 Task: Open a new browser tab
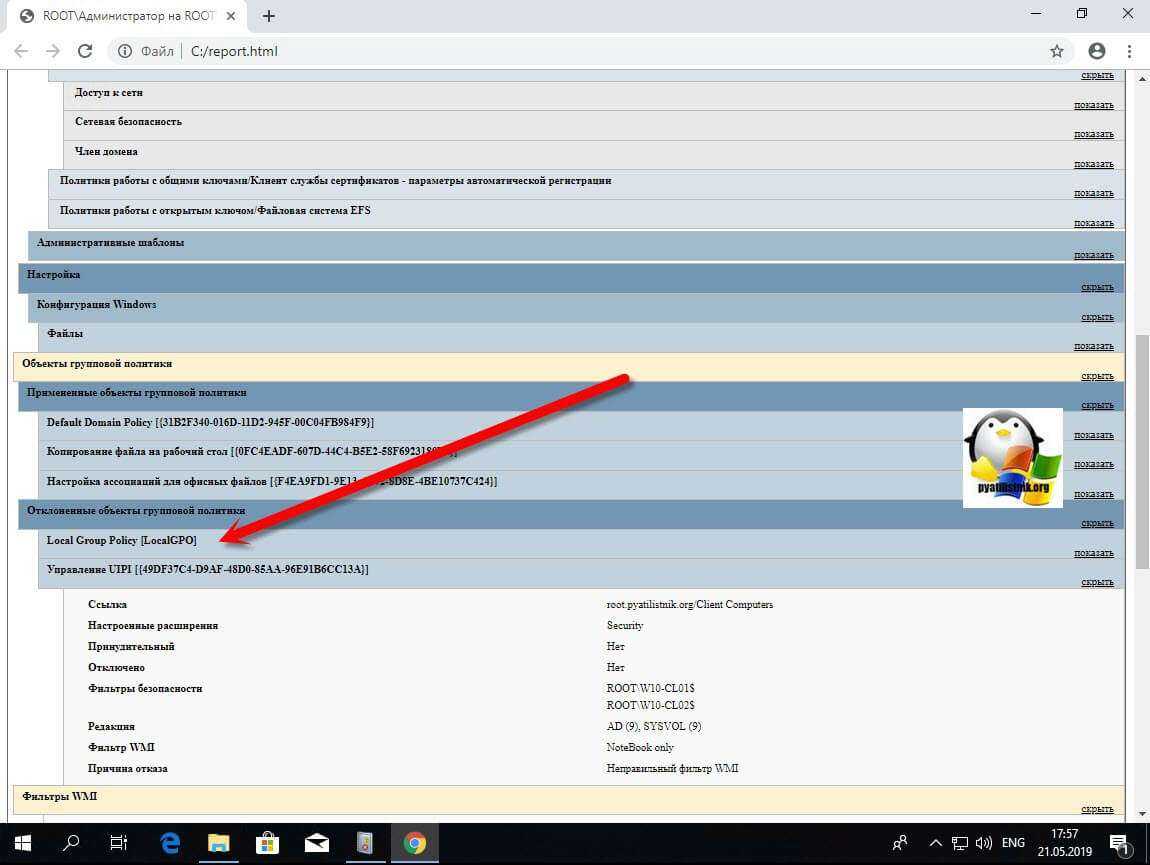tap(269, 16)
